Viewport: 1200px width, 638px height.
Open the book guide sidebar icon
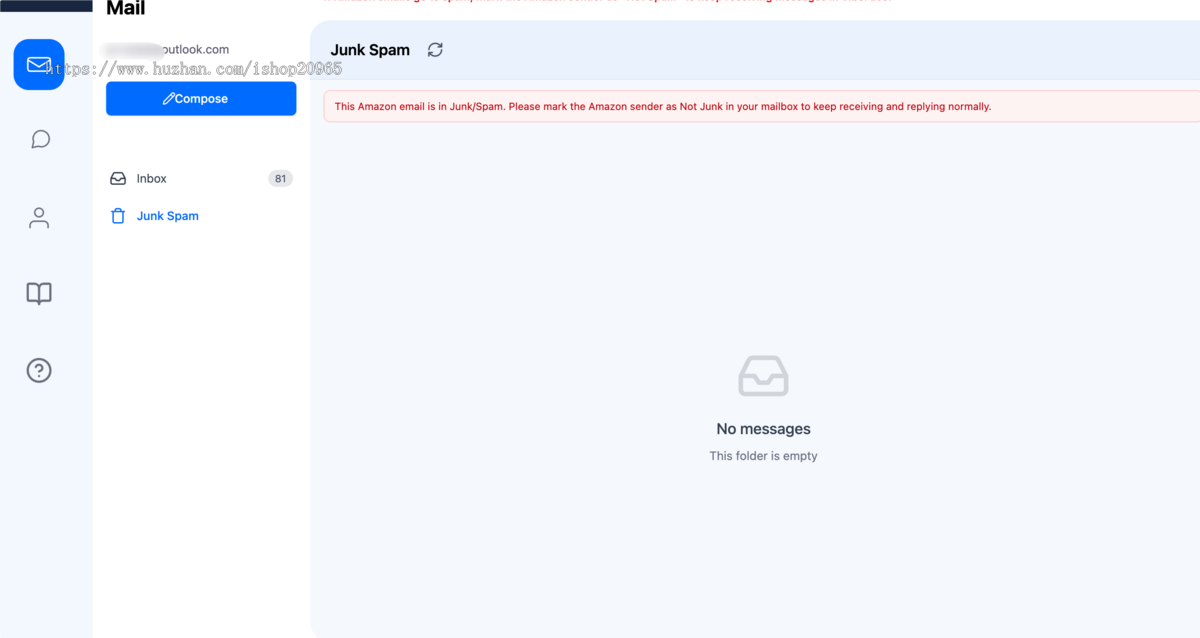coord(39,293)
